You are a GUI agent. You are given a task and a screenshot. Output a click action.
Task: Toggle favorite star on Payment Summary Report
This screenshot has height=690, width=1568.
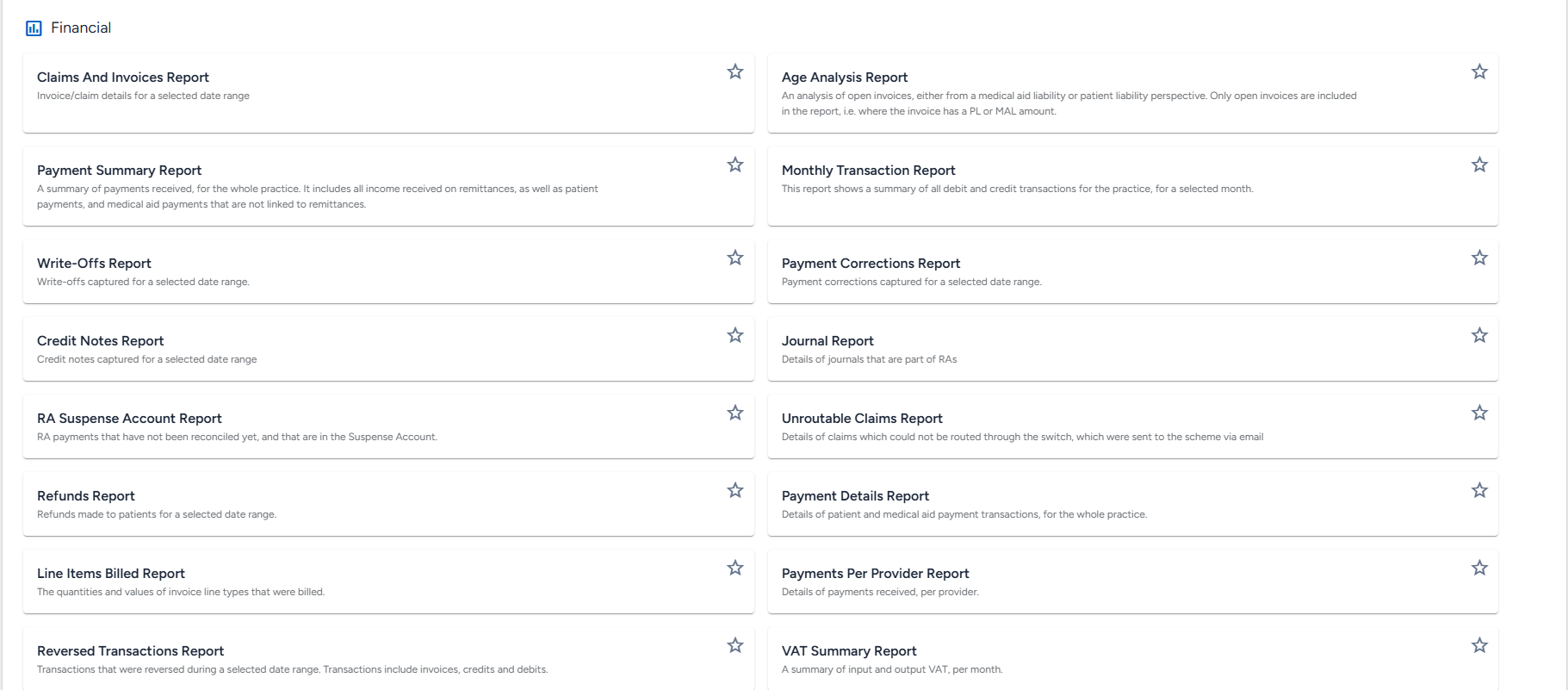[x=735, y=165]
